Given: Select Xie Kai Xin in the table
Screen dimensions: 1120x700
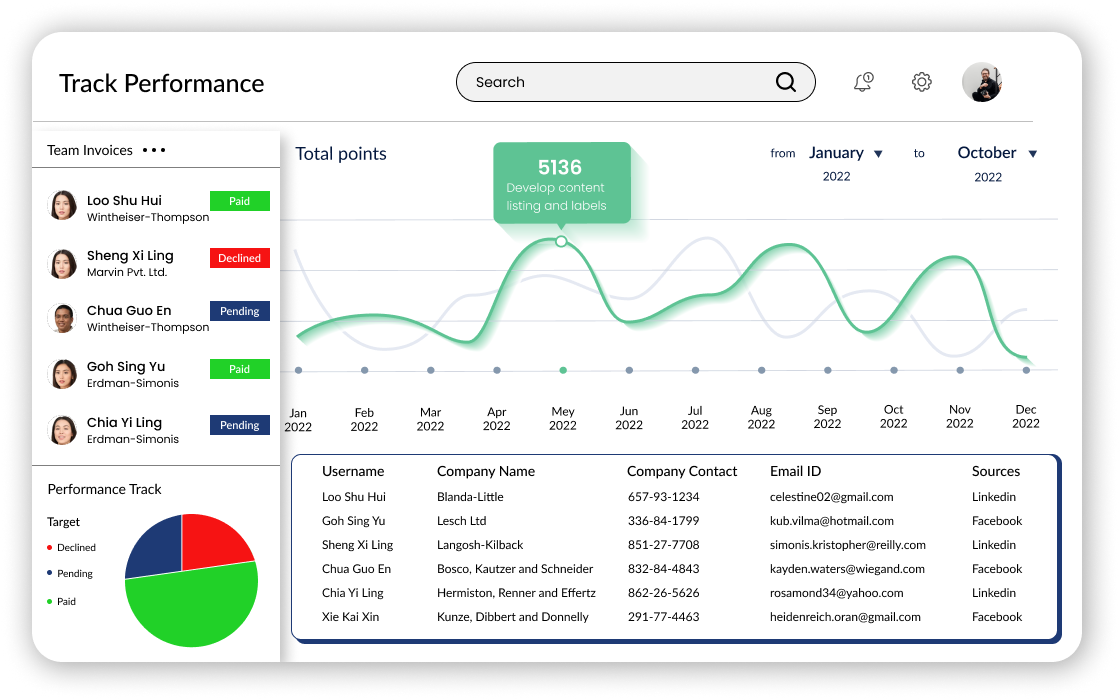Looking at the screenshot, I should [x=350, y=617].
